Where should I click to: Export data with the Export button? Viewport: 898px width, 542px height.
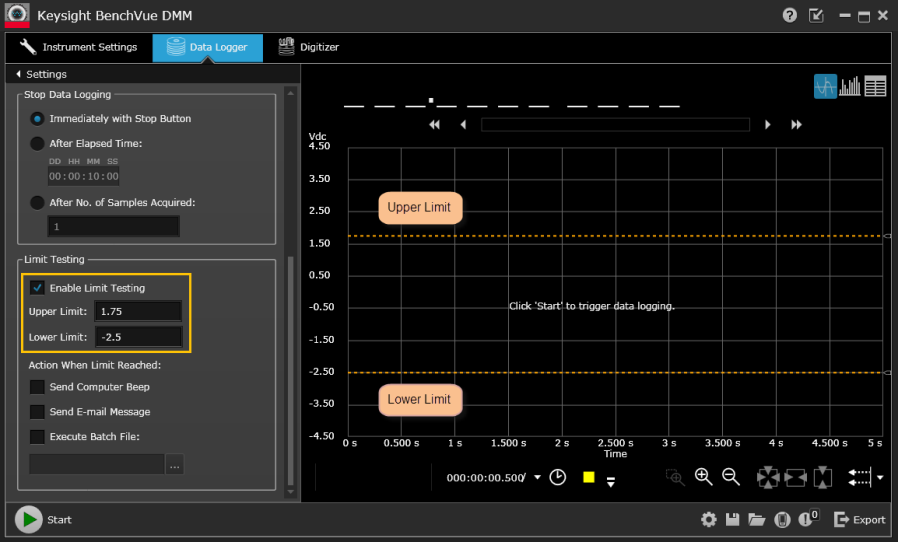[x=860, y=520]
